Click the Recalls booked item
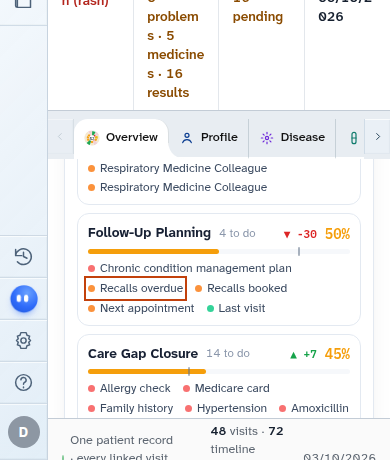Viewport: 390px width, 460px height. (241, 288)
